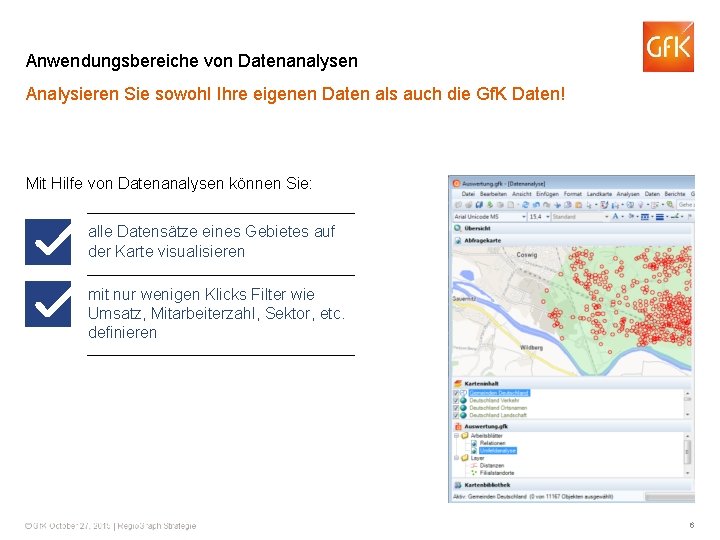
Task: Uncheck the Deutschland Ortsnamen layer checkbox
Action: point(456,408)
